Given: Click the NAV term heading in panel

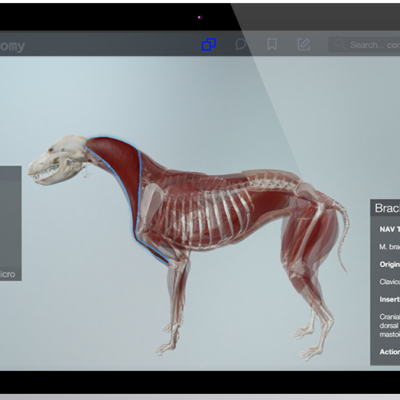Looking at the screenshot, I should [x=390, y=229].
